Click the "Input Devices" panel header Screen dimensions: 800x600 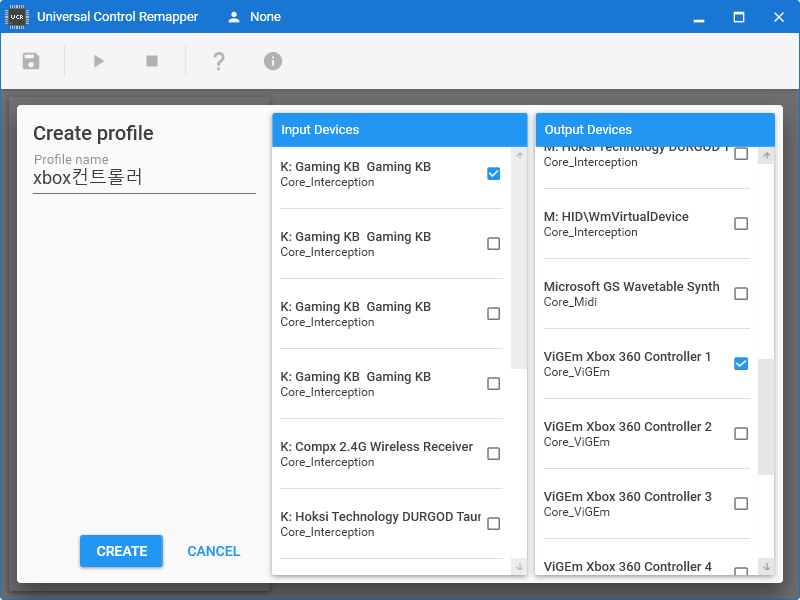(x=399, y=130)
